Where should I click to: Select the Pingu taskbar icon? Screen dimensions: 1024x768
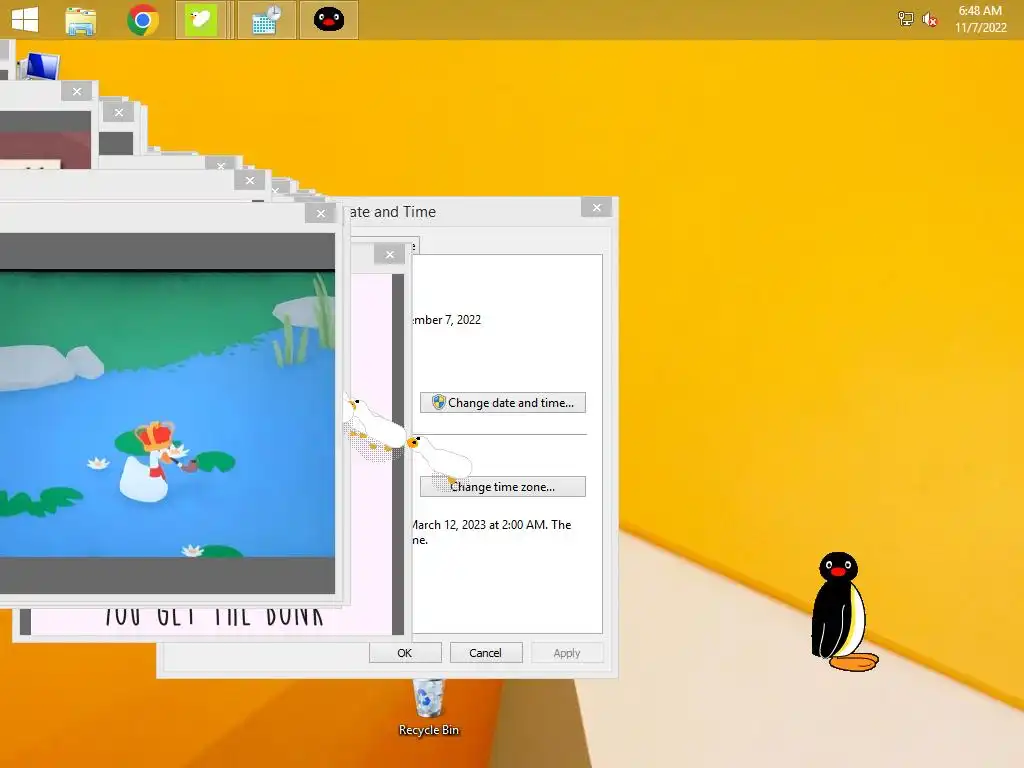328,20
